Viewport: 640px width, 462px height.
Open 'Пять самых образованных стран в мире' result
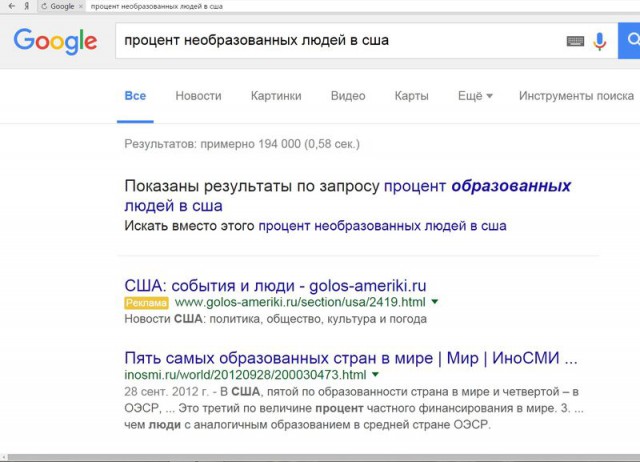point(351,358)
